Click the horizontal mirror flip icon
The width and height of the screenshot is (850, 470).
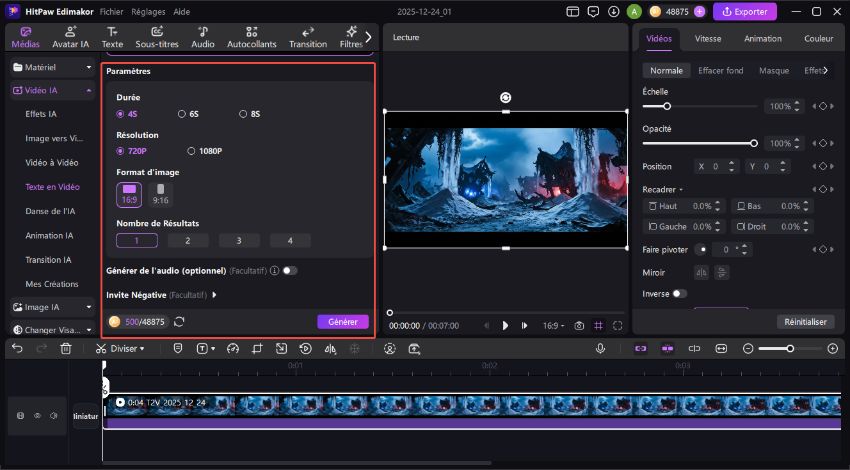(x=702, y=272)
